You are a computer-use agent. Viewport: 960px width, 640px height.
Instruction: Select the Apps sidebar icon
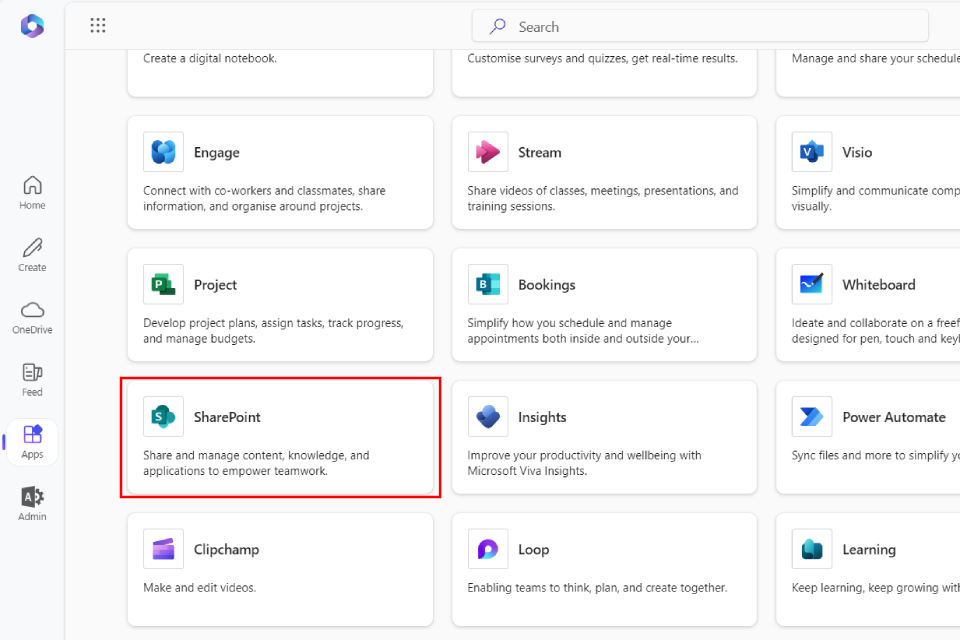coord(32,441)
